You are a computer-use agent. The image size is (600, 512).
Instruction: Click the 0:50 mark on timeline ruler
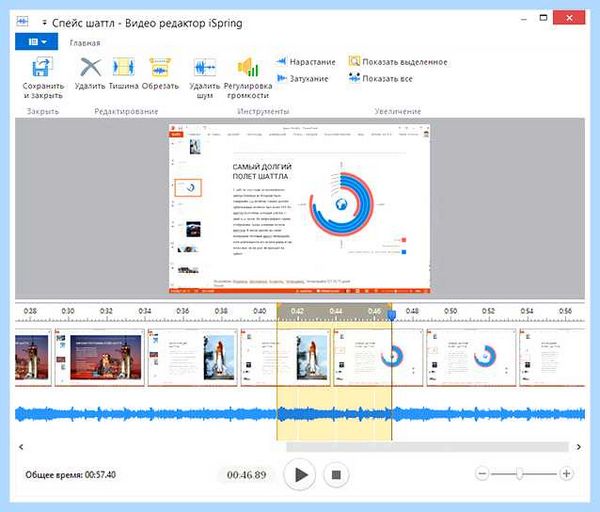(x=450, y=311)
